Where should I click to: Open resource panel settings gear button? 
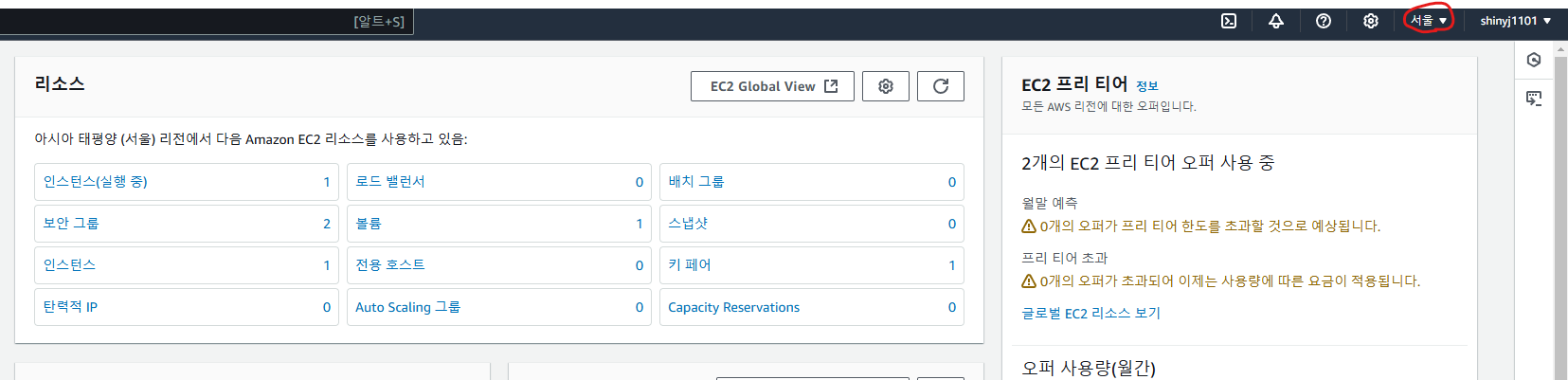(886, 86)
